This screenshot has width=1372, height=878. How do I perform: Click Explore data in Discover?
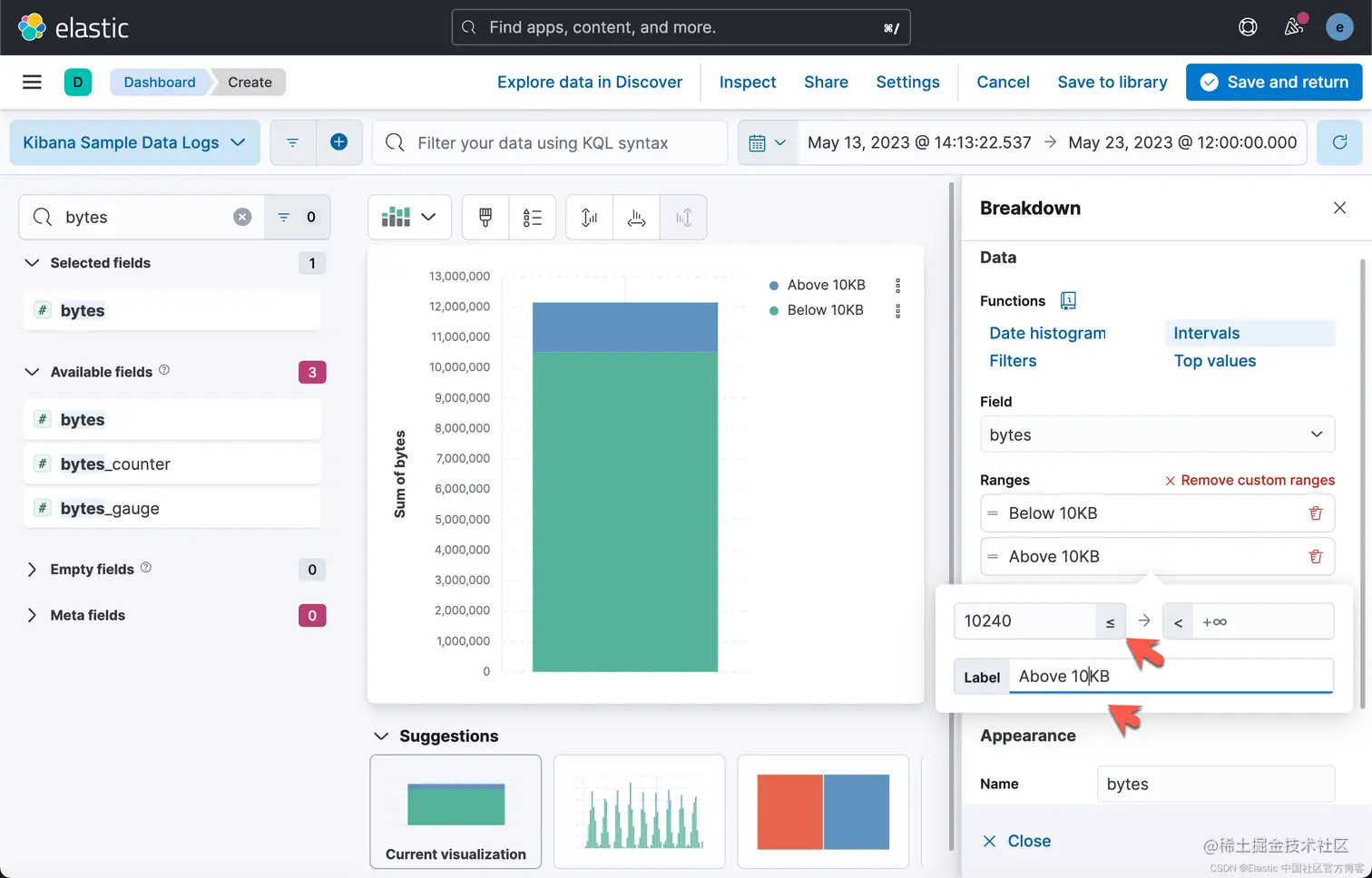(590, 83)
